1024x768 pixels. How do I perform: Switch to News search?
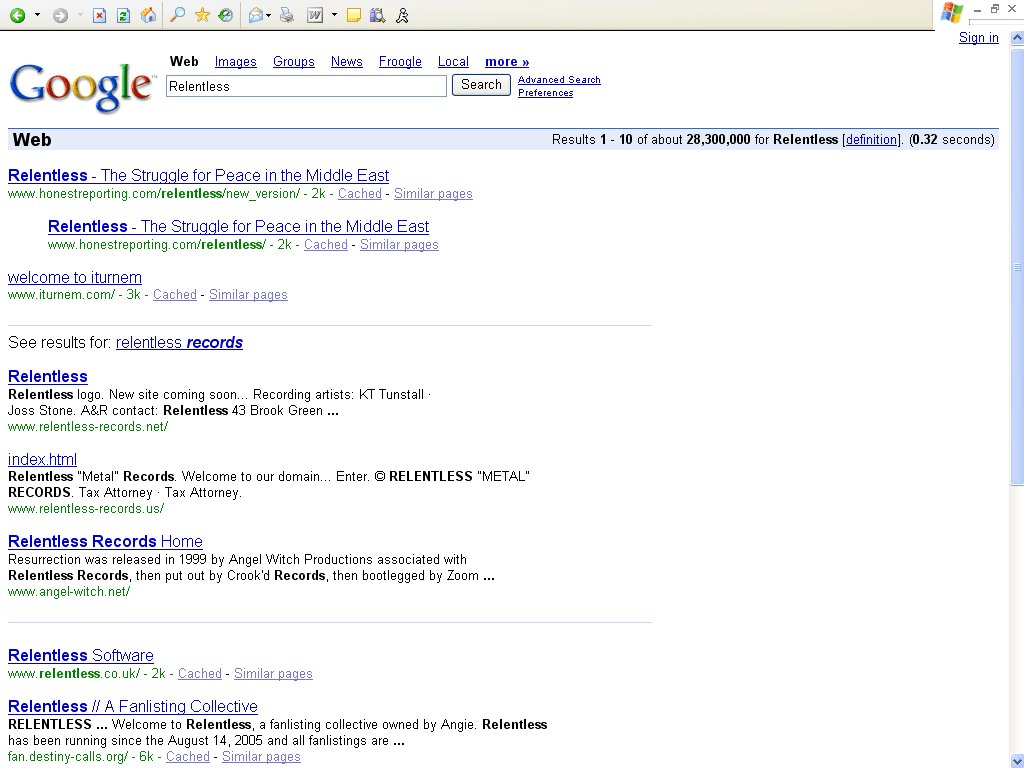[x=347, y=61]
